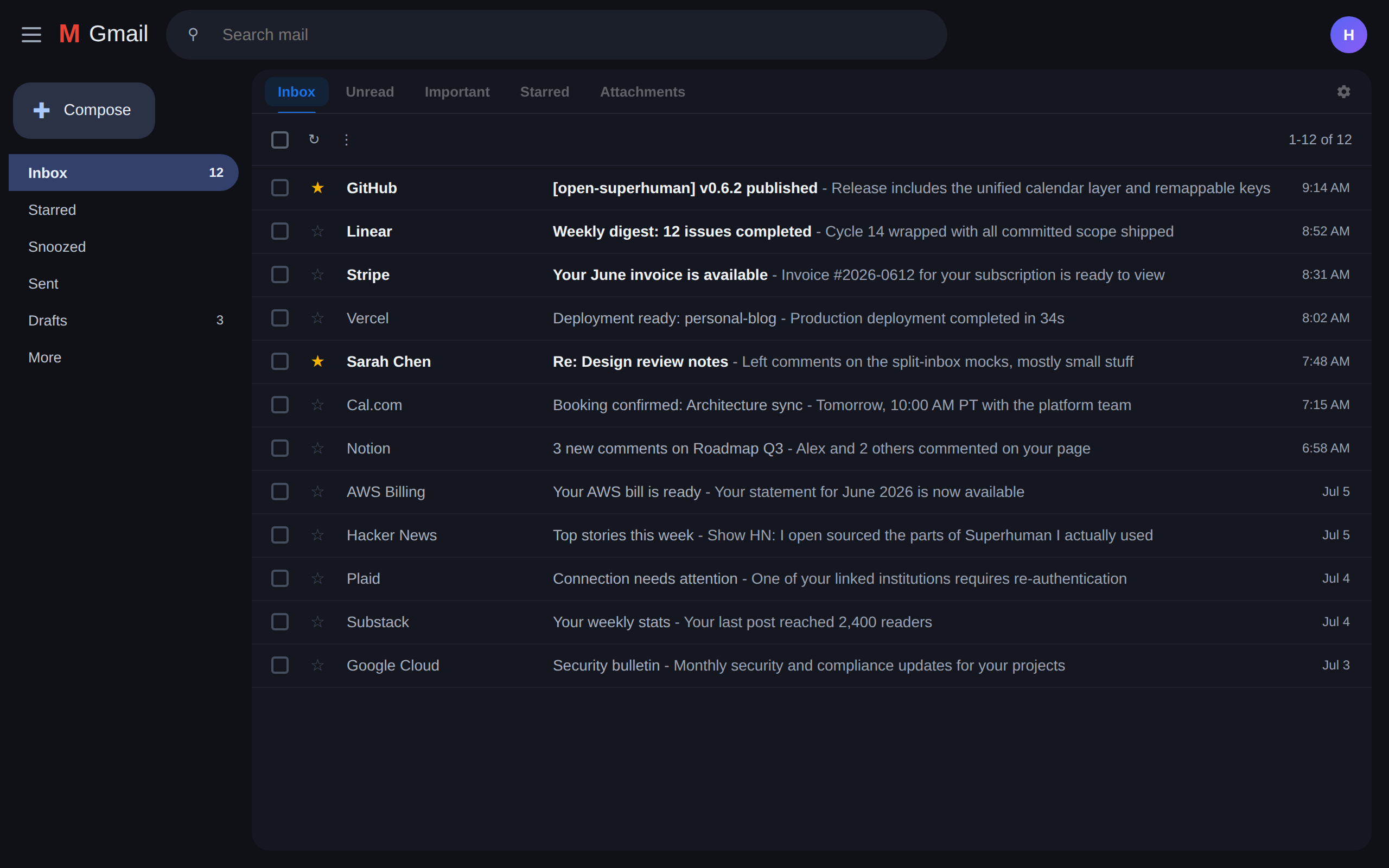This screenshot has width=1389, height=868.
Task: Refresh the mail list
Action: [314, 139]
